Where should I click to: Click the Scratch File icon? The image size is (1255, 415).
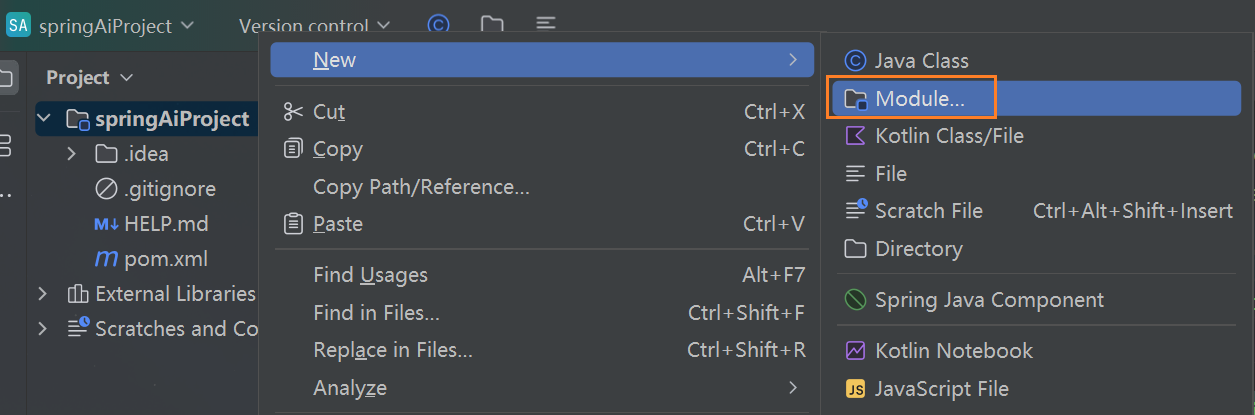855,211
